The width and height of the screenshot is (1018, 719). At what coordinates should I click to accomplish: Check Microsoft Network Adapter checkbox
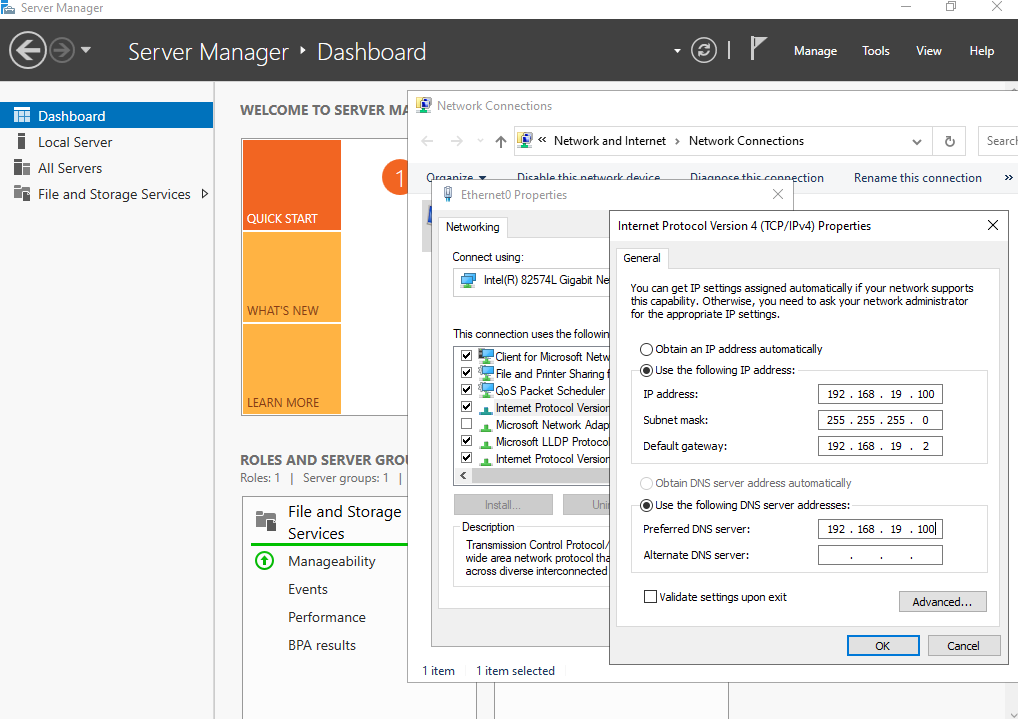(x=466, y=425)
